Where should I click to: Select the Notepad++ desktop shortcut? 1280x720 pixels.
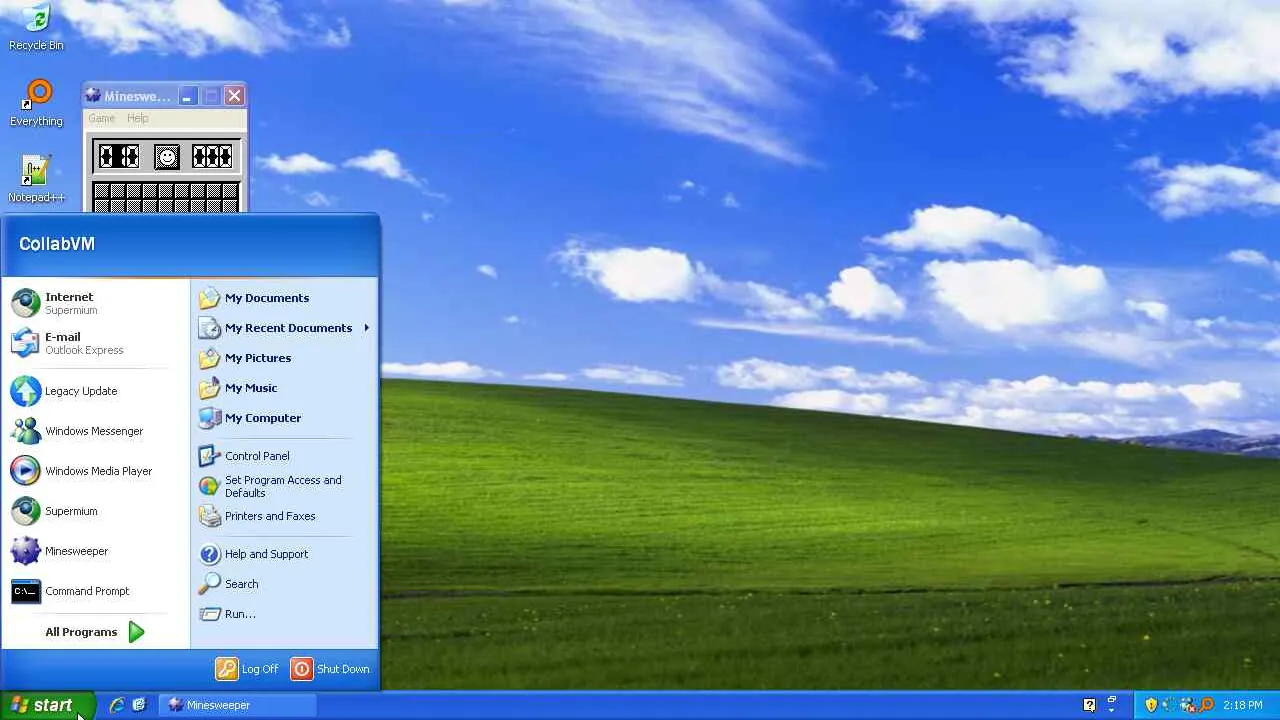36,179
